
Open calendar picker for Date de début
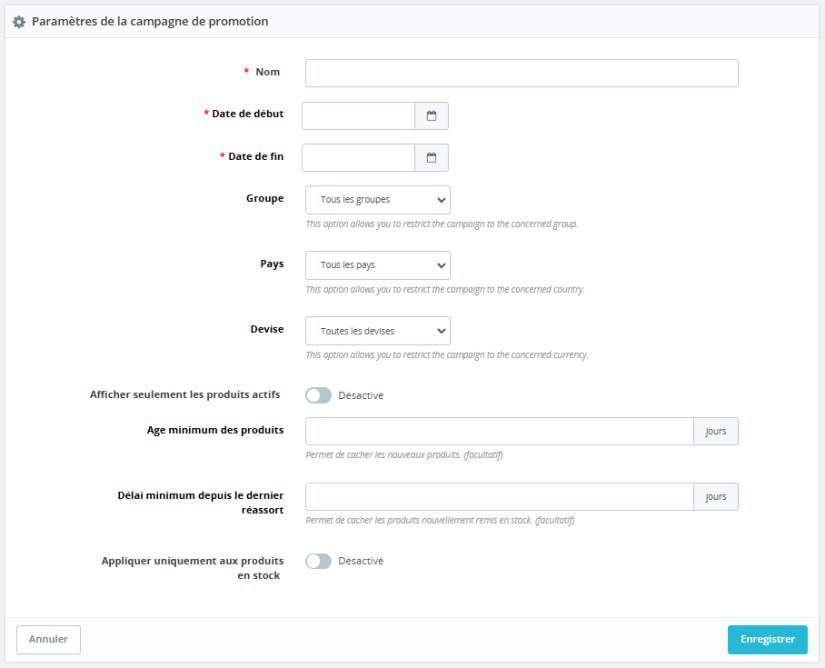tap(432, 116)
